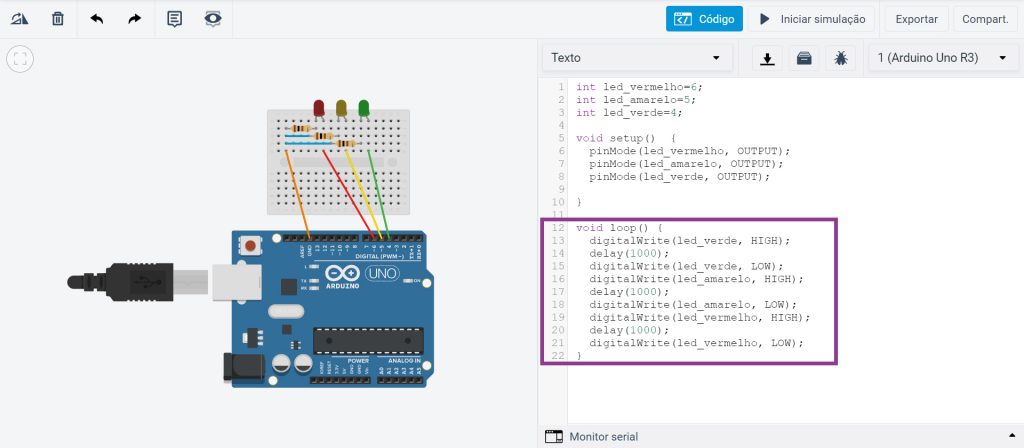Click line pinMode(led_amarelo, OUTPUT);
Image resolution: width=1024 pixels, height=448 pixels.
click(x=686, y=163)
